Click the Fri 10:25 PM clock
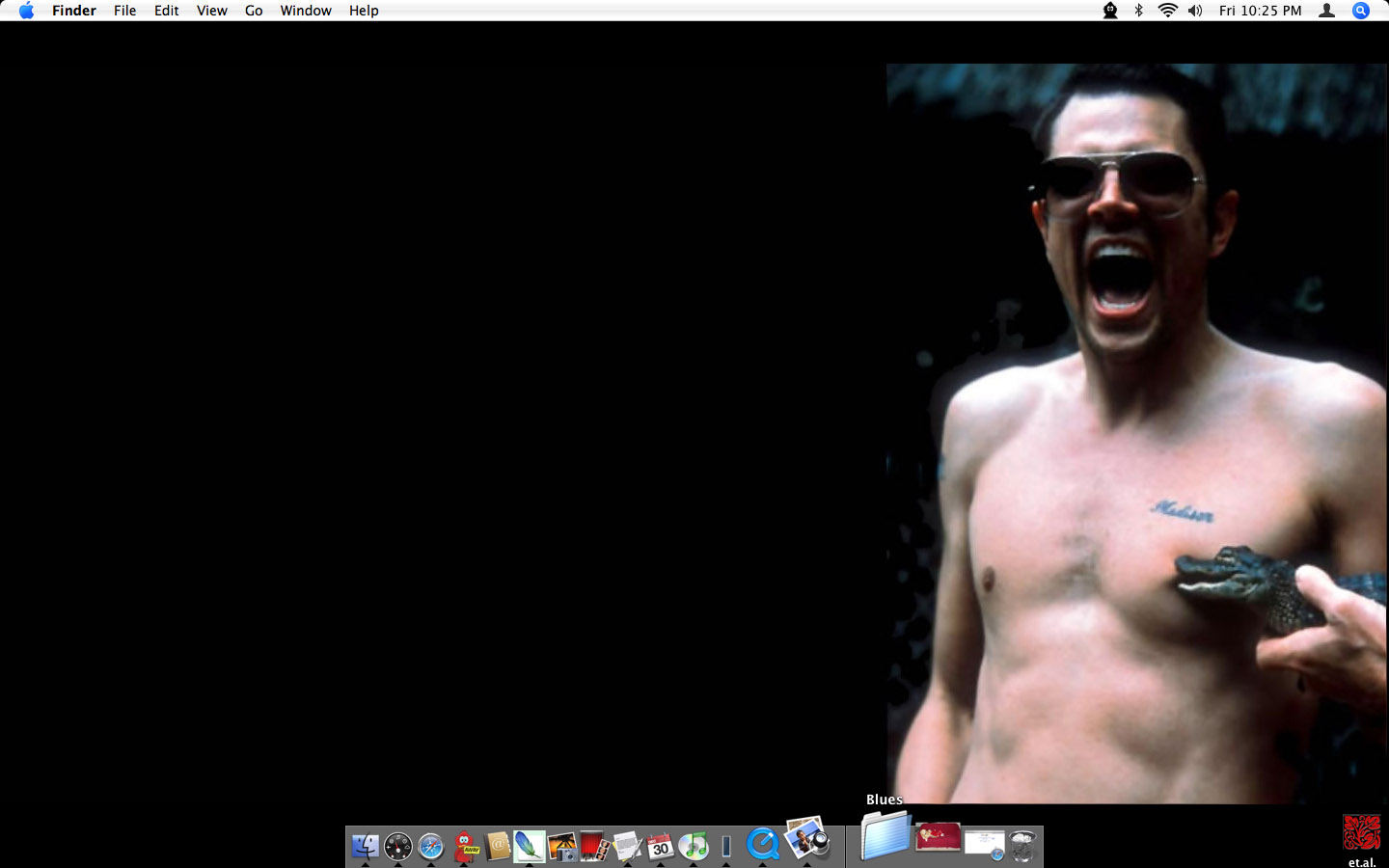Viewport: 1389px width, 868px height. pyautogui.click(x=1260, y=11)
